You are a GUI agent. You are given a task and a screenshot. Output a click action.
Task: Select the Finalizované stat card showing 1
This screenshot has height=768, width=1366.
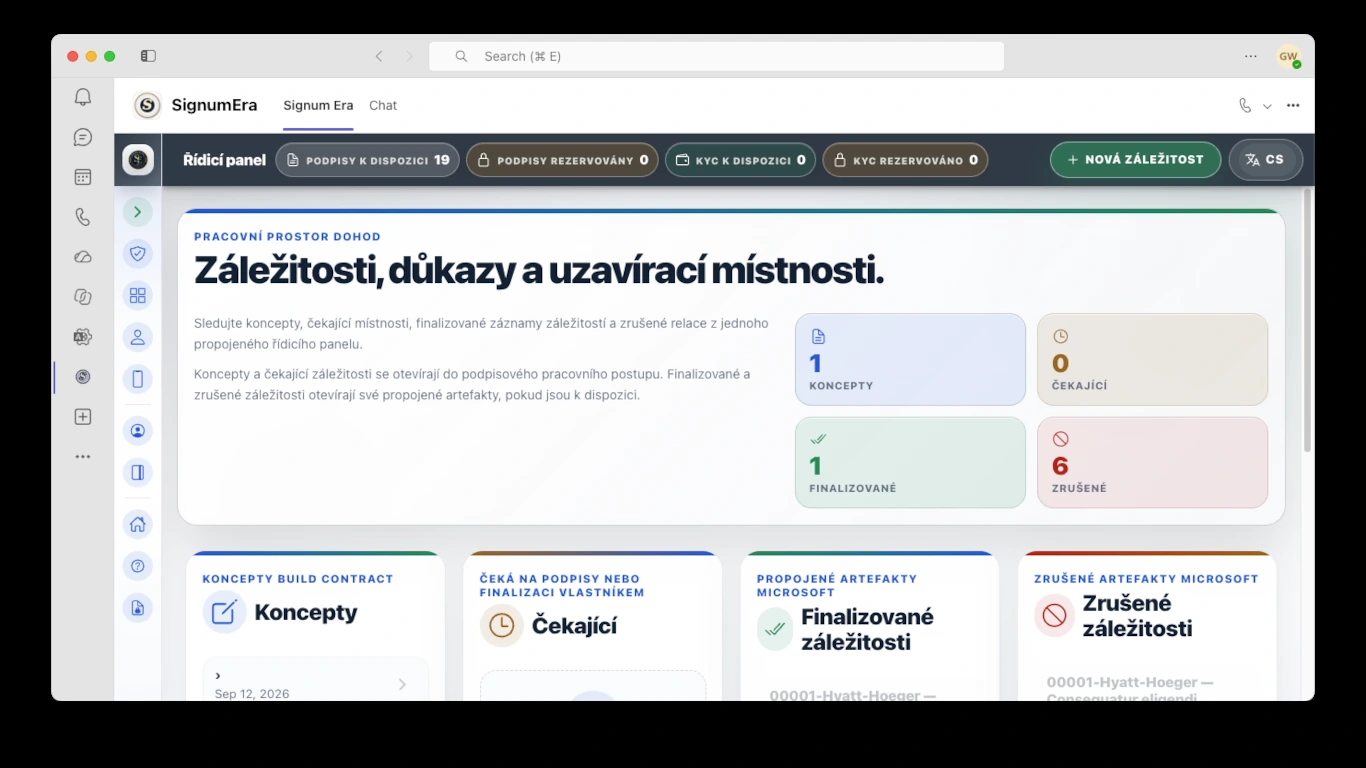pos(910,462)
